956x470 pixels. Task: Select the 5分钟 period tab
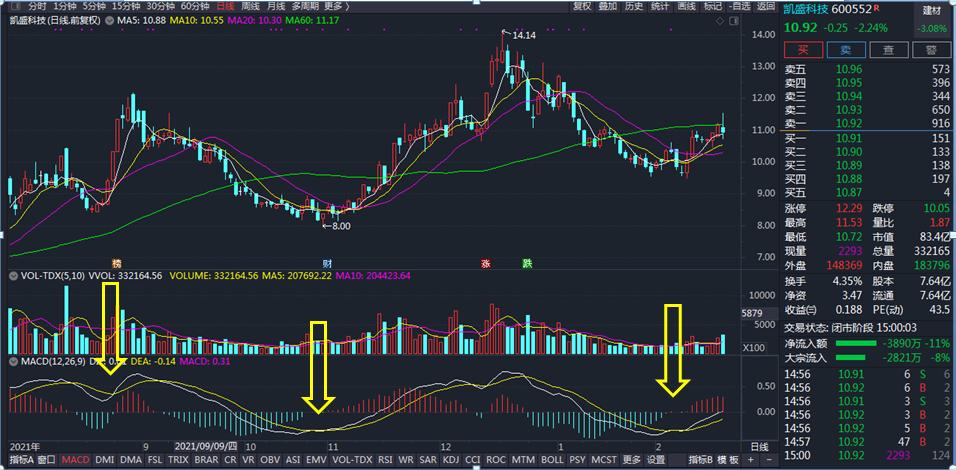click(94, 6)
